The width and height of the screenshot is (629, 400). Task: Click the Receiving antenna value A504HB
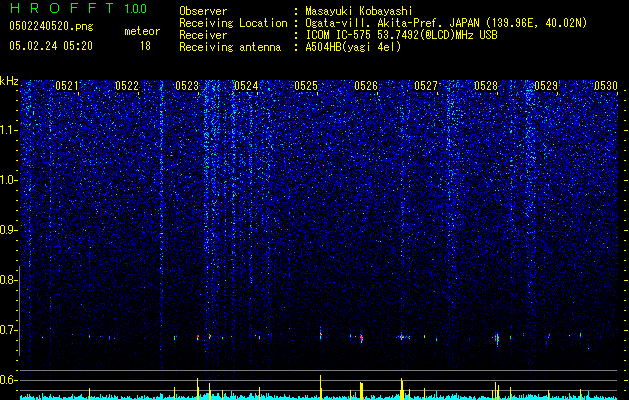tap(325, 47)
